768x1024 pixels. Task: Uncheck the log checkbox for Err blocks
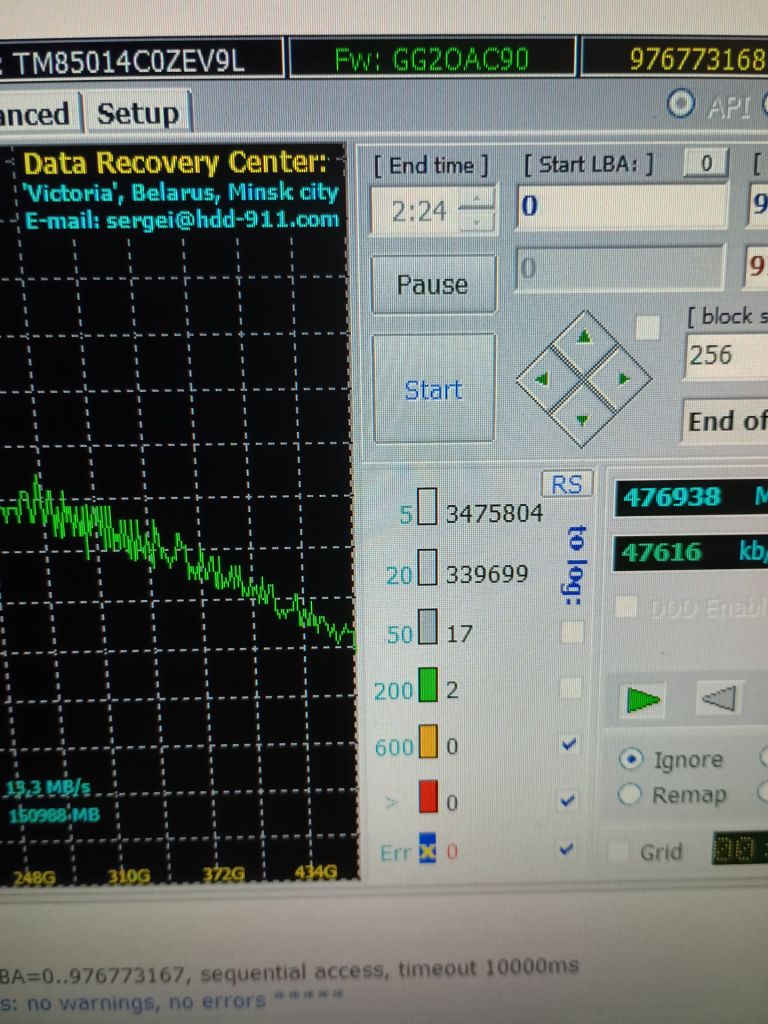pyautogui.click(x=567, y=850)
